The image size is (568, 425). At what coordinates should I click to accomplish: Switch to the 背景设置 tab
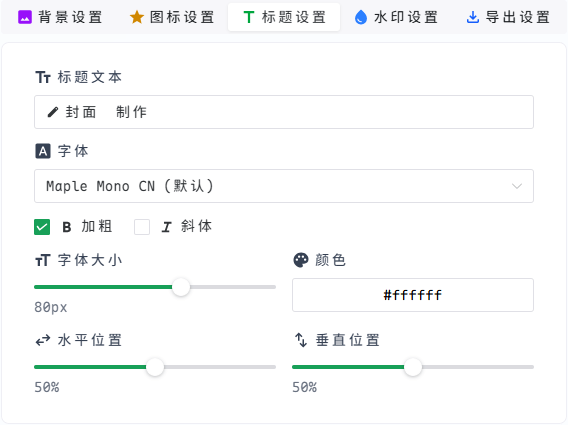pyautogui.click(x=60, y=17)
